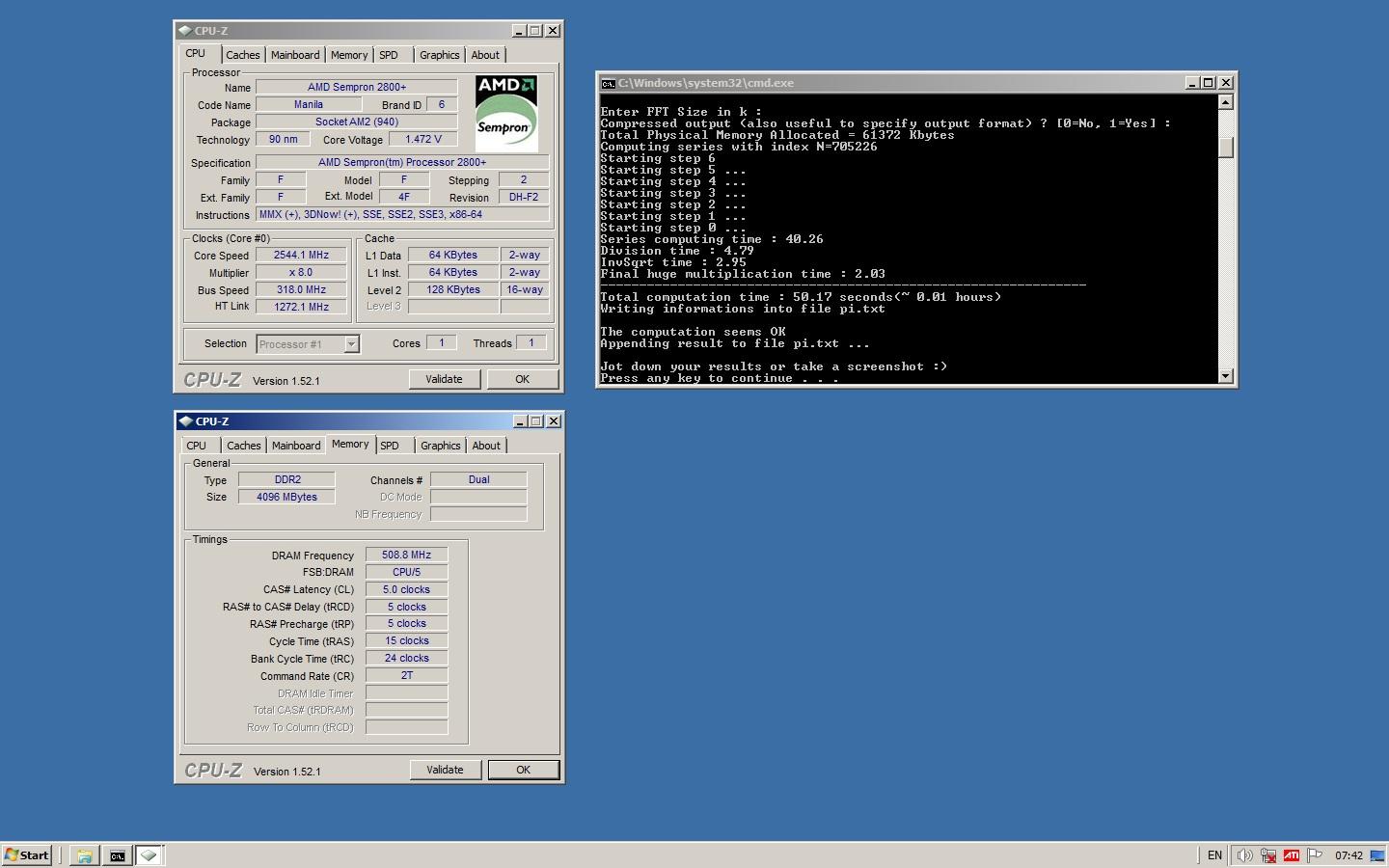Click Validate in the bottom CPU-Z window
1389x868 pixels.
(x=445, y=770)
